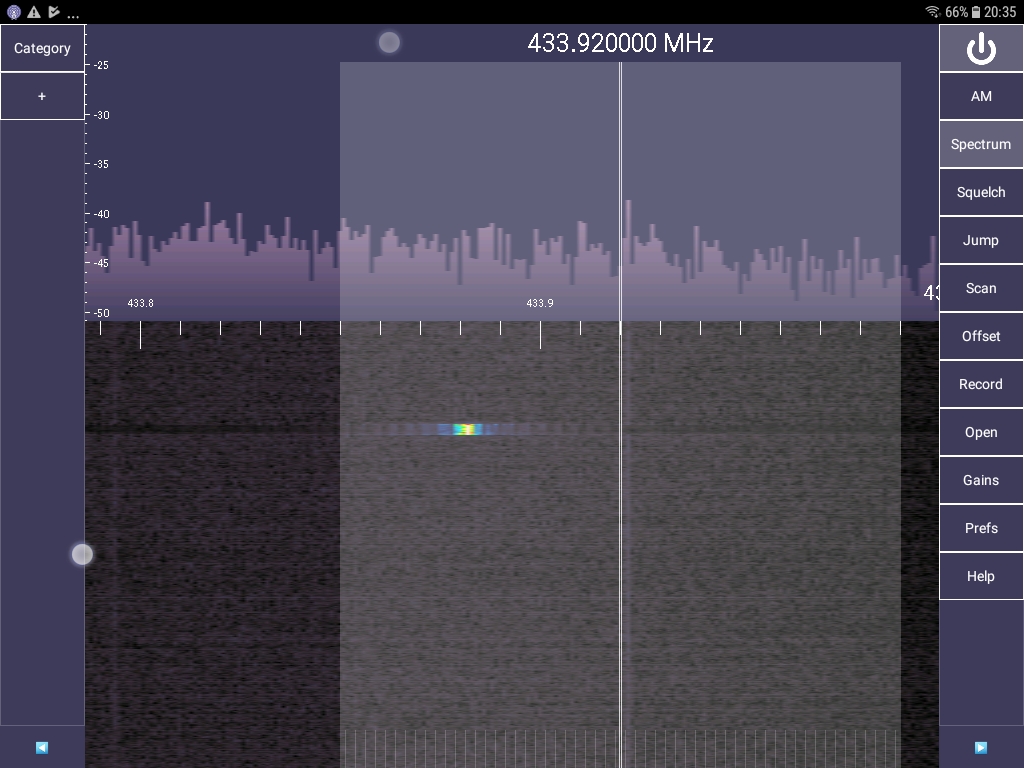Add a new entry with plus button
This screenshot has width=1024, height=768.
[42, 96]
